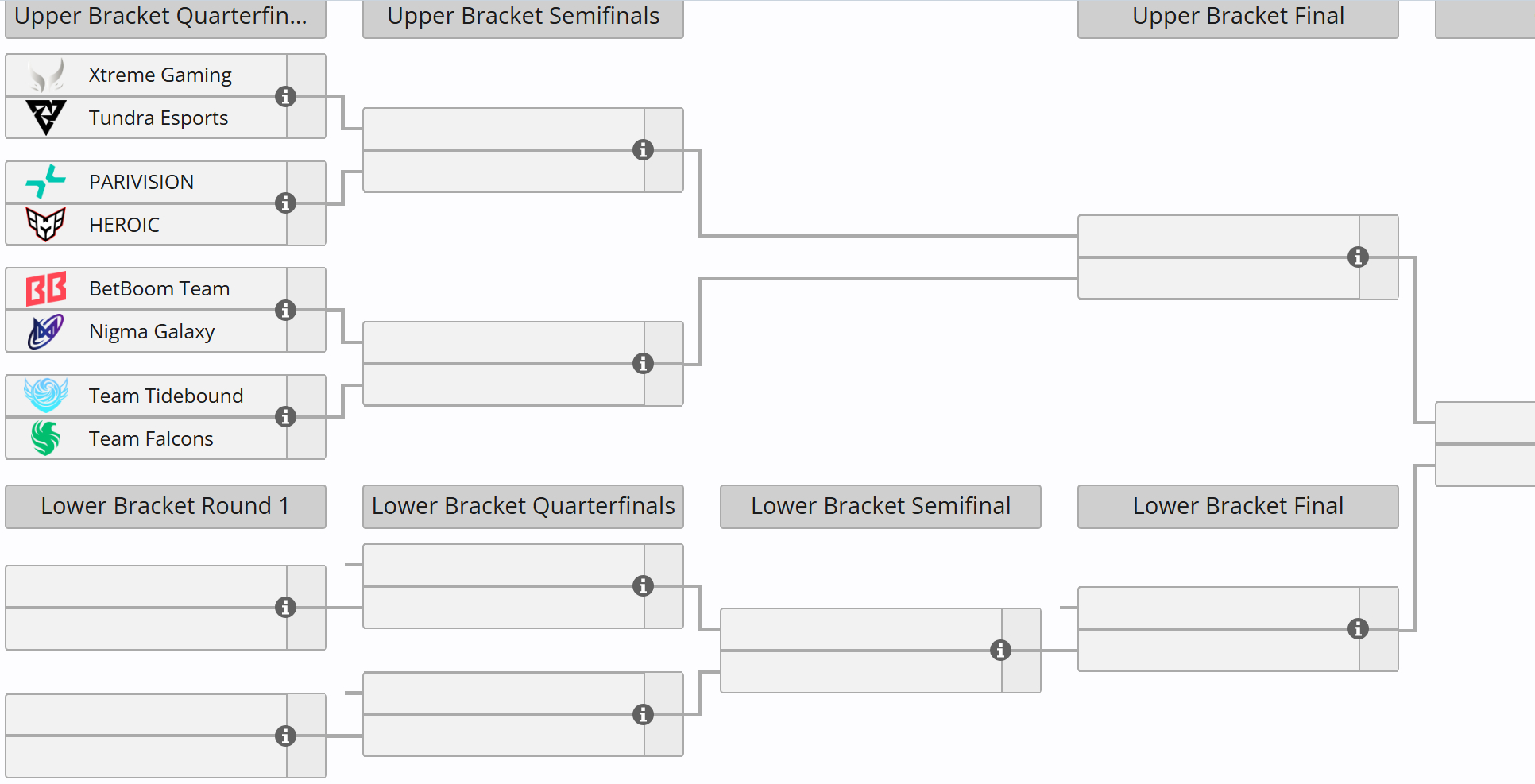Image resolution: width=1535 pixels, height=784 pixels.
Task: Open Lower Bracket Semifinal match info icon
Action: point(1000,651)
